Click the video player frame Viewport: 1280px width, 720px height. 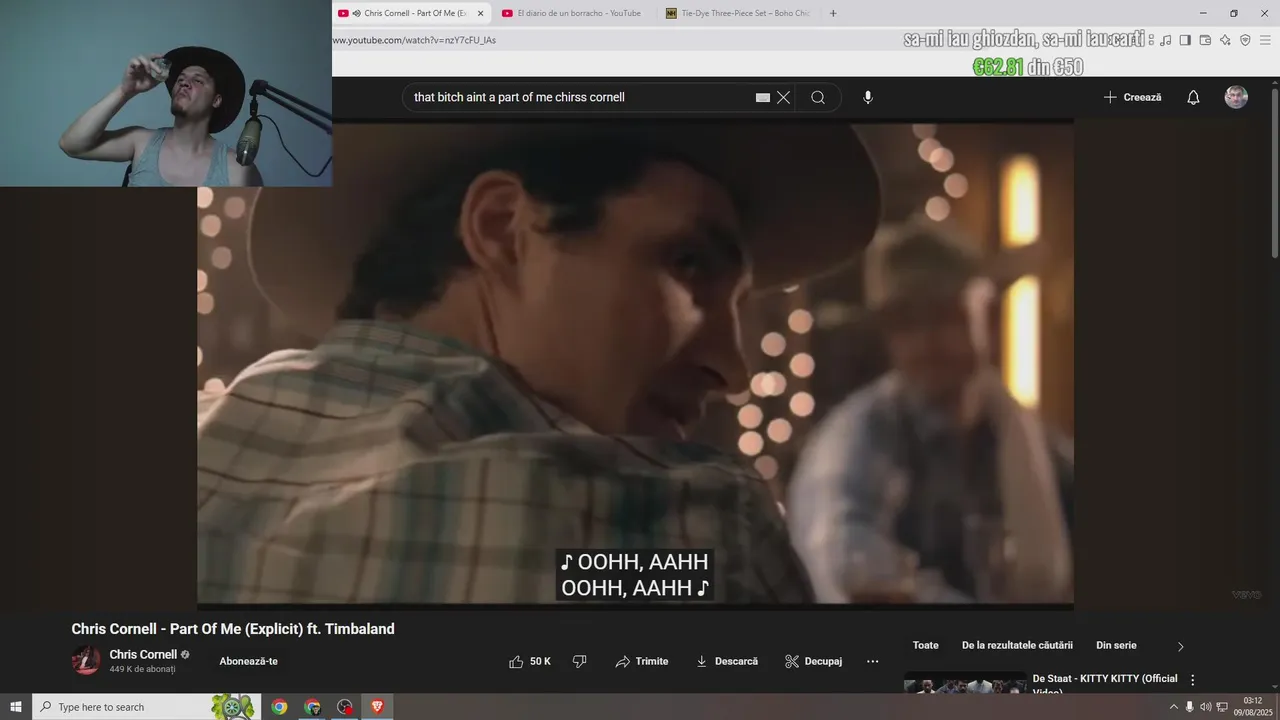coord(635,365)
